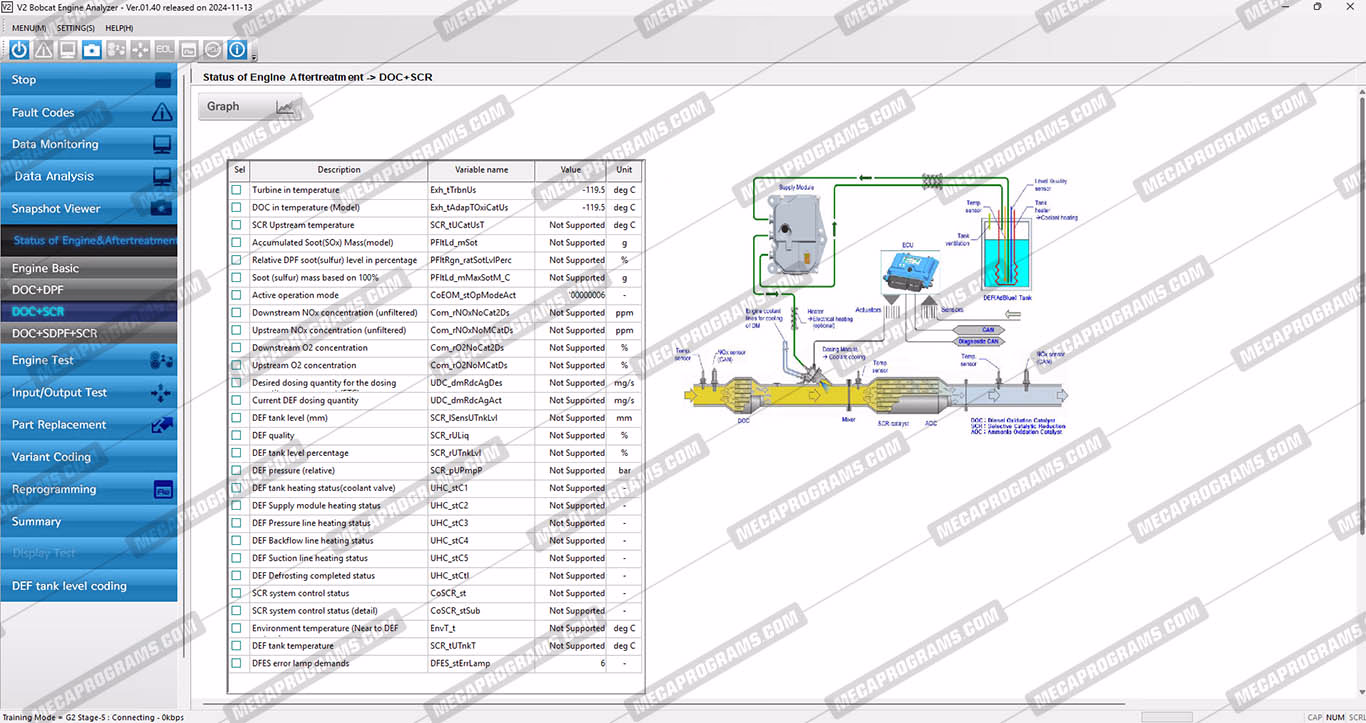Click the Reprogramming file icon
This screenshot has width=1366, height=723.
162,490
